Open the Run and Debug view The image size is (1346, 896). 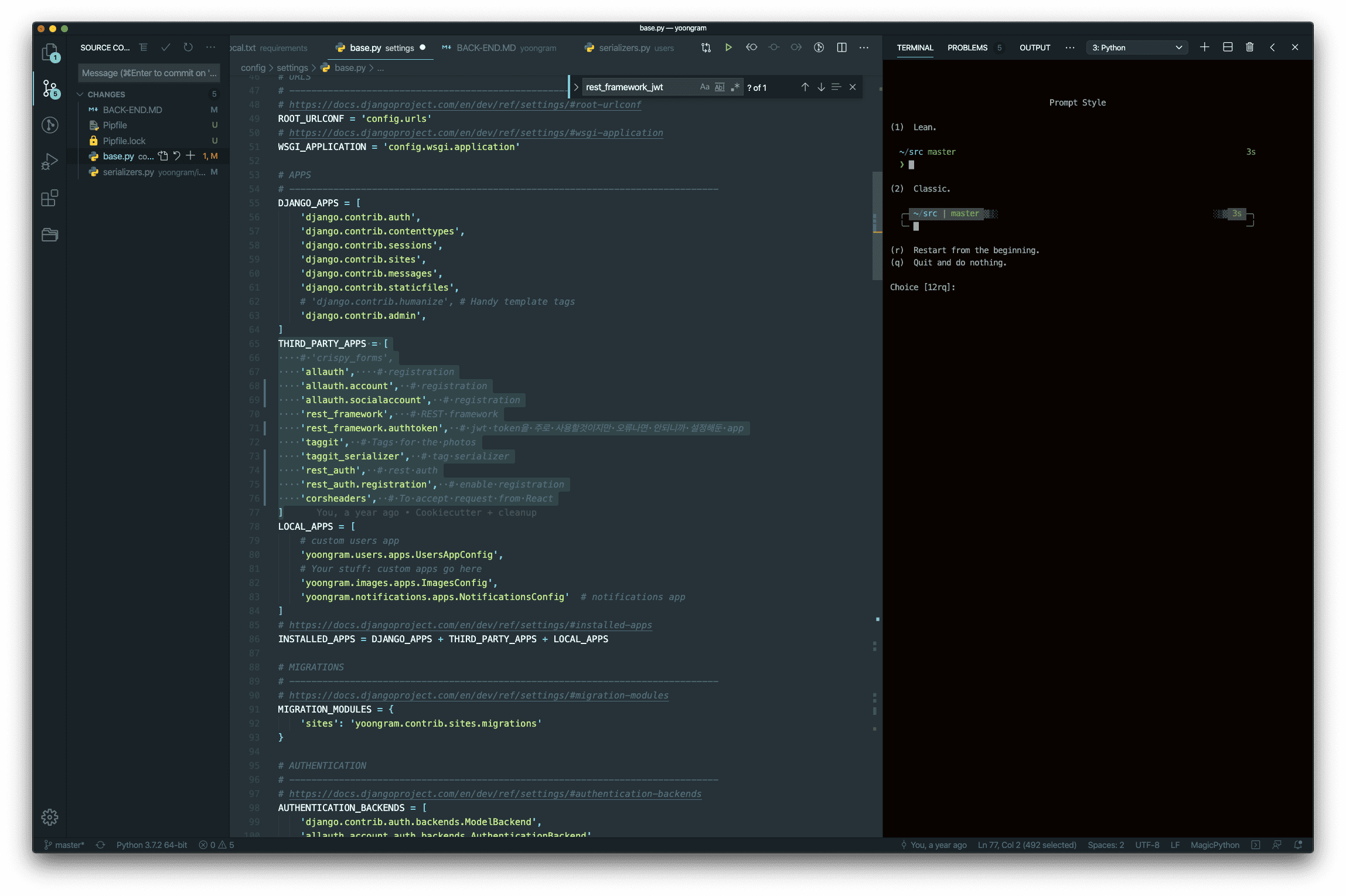tap(50, 161)
